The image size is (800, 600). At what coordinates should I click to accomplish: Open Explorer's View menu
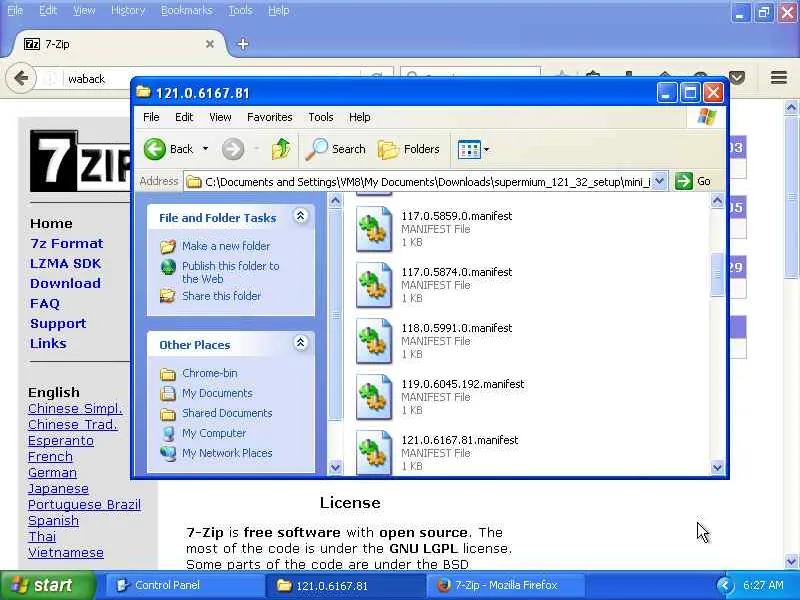(220, 117)
